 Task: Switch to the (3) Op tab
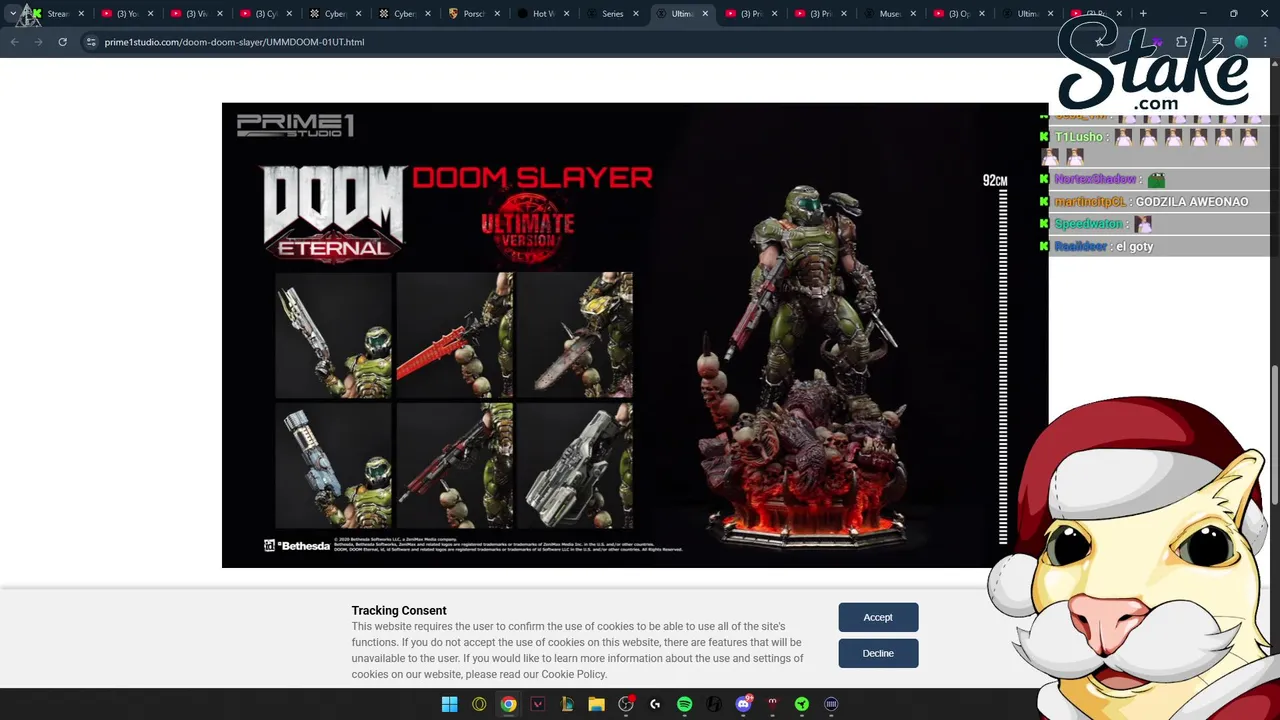[958, 14]
